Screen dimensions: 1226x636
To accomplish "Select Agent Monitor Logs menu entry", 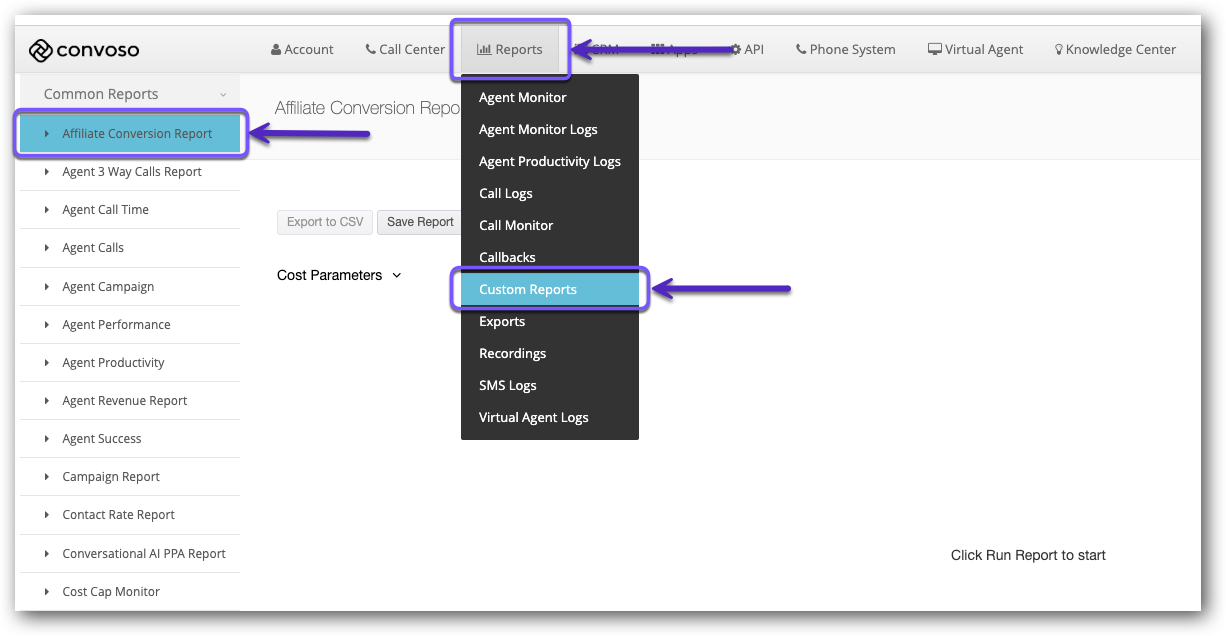I will coord(550,129).
